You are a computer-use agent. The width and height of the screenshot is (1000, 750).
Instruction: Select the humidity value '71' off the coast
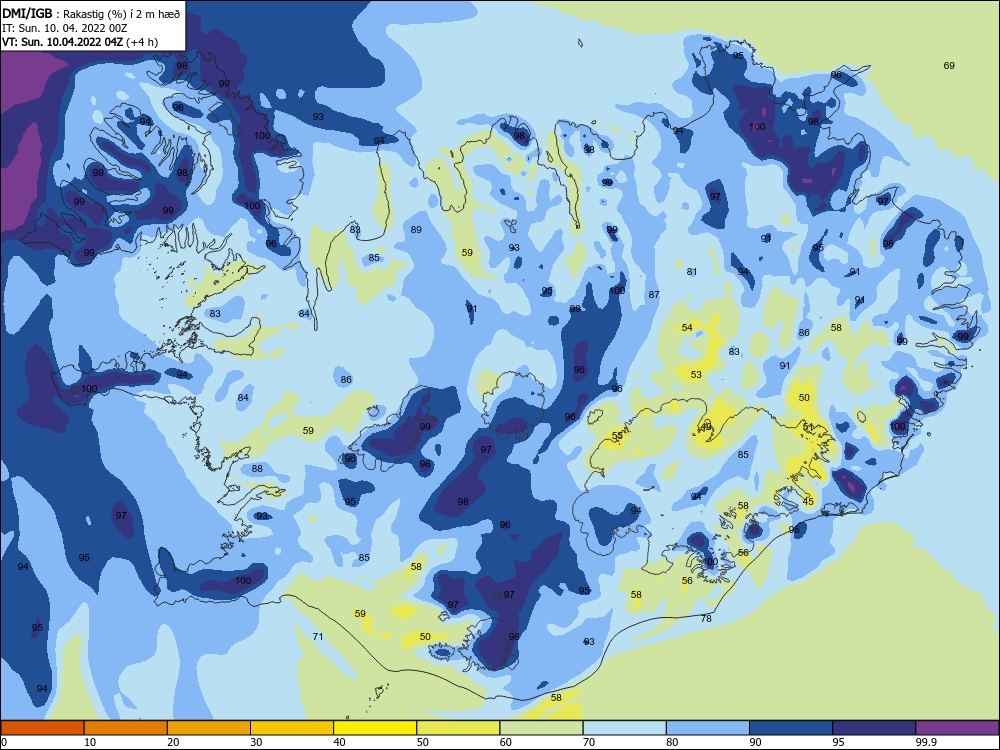318,636
